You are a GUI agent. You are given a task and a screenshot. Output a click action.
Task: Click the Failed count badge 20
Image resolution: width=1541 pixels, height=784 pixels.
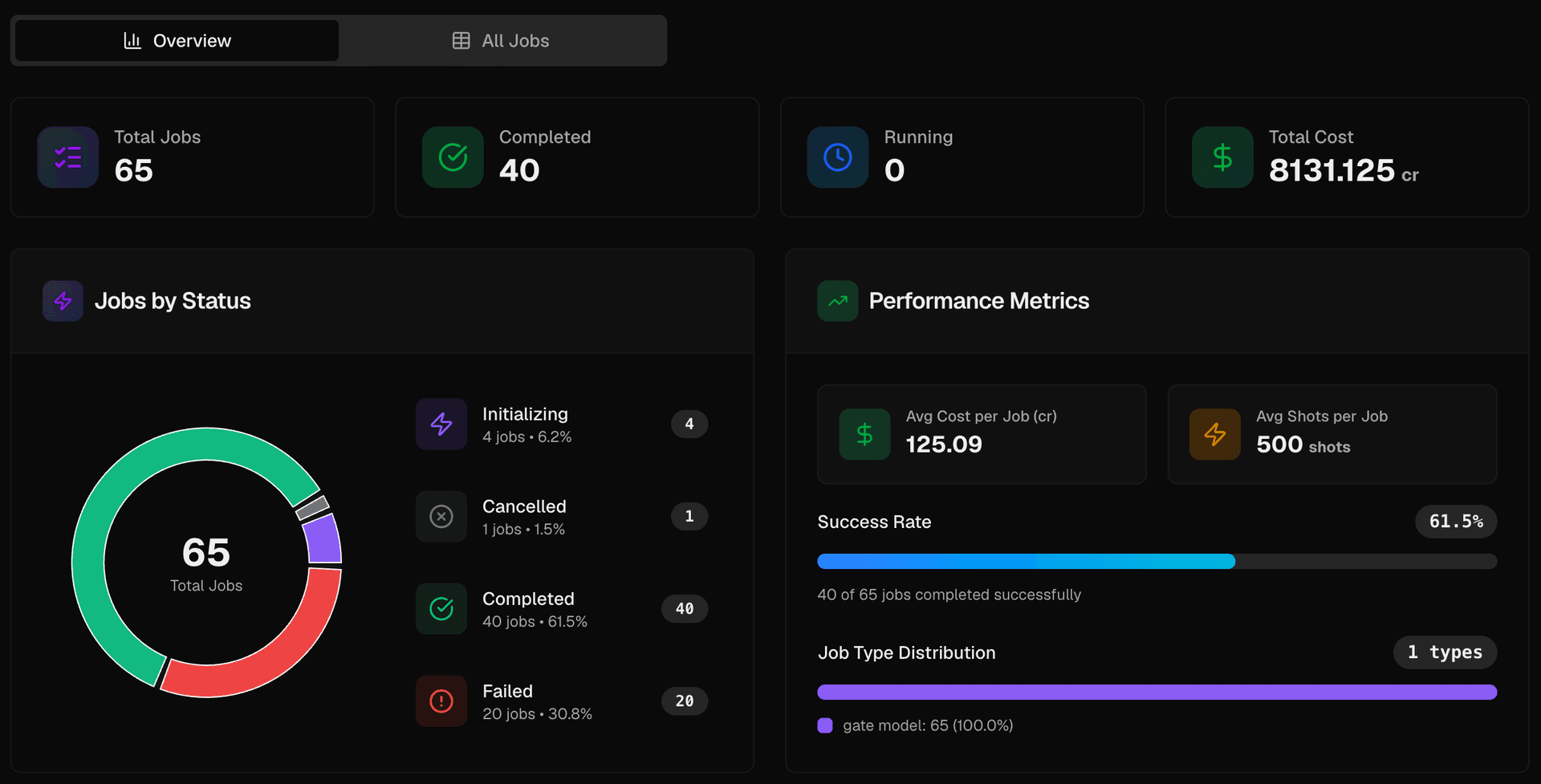point(685,701)
